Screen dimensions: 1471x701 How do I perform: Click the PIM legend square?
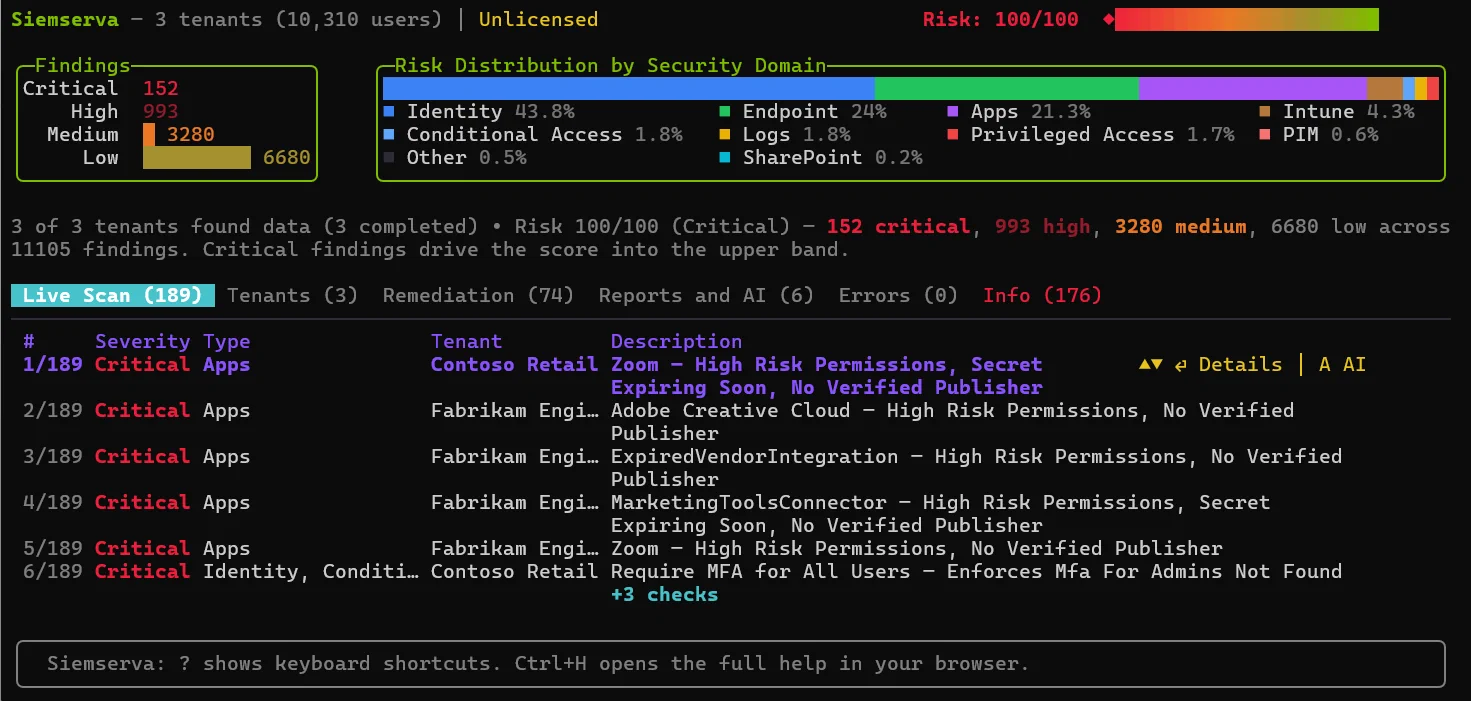[1265, 134]
